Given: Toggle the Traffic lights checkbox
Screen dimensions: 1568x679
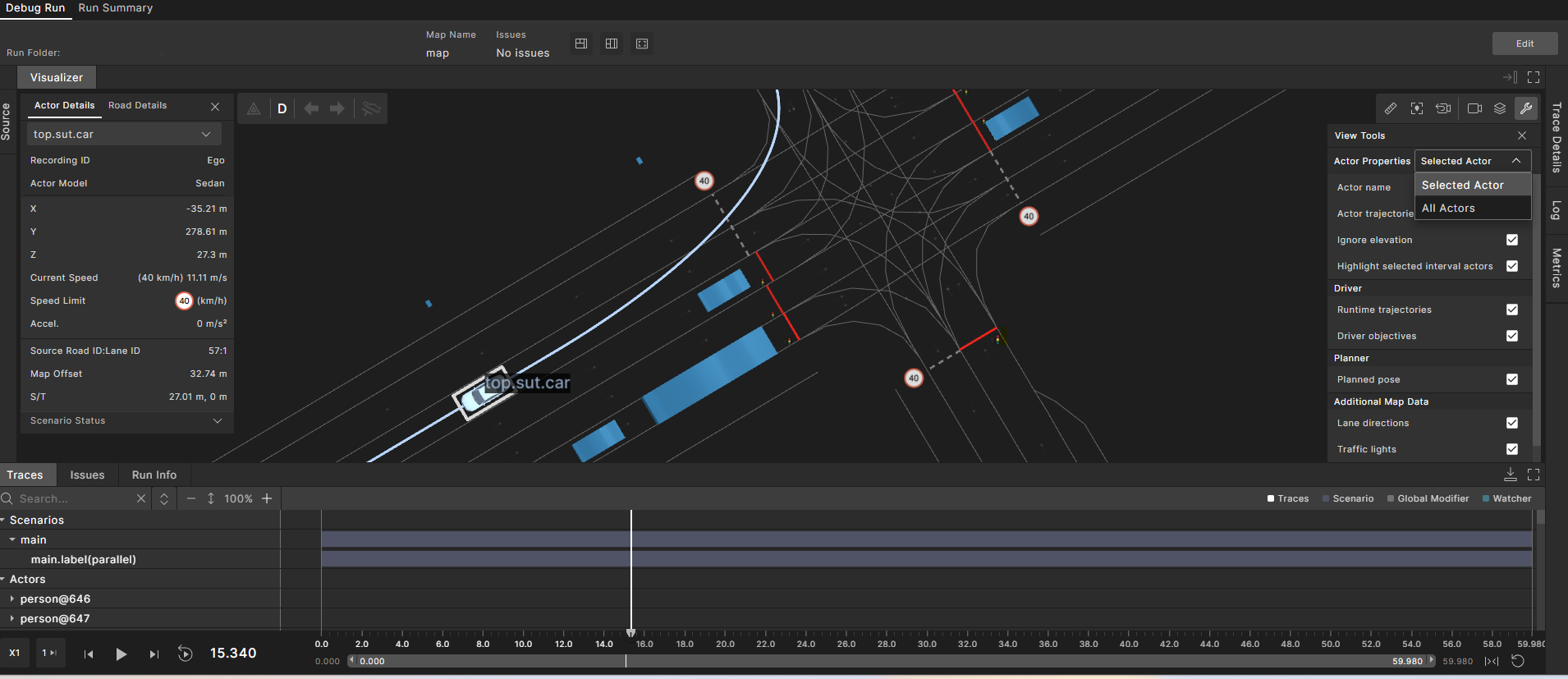Looking at the screenshot, I should click(1512, 449).
